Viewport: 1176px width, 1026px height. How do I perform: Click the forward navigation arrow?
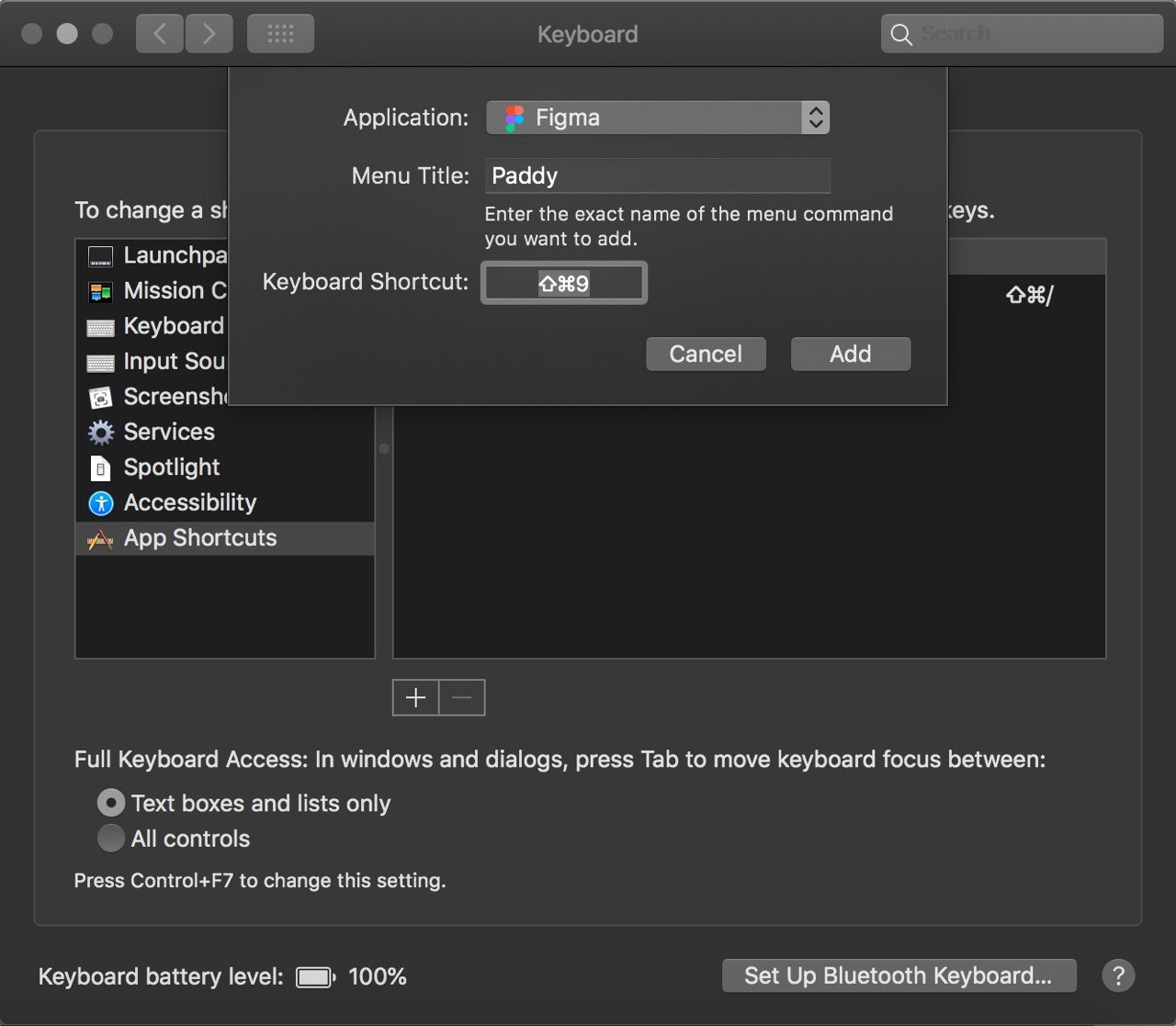209,34
